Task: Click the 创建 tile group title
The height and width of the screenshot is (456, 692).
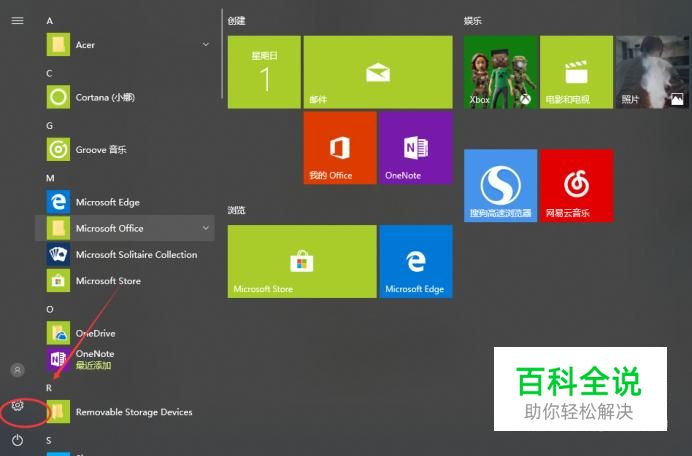Action: tap(237, 21)
